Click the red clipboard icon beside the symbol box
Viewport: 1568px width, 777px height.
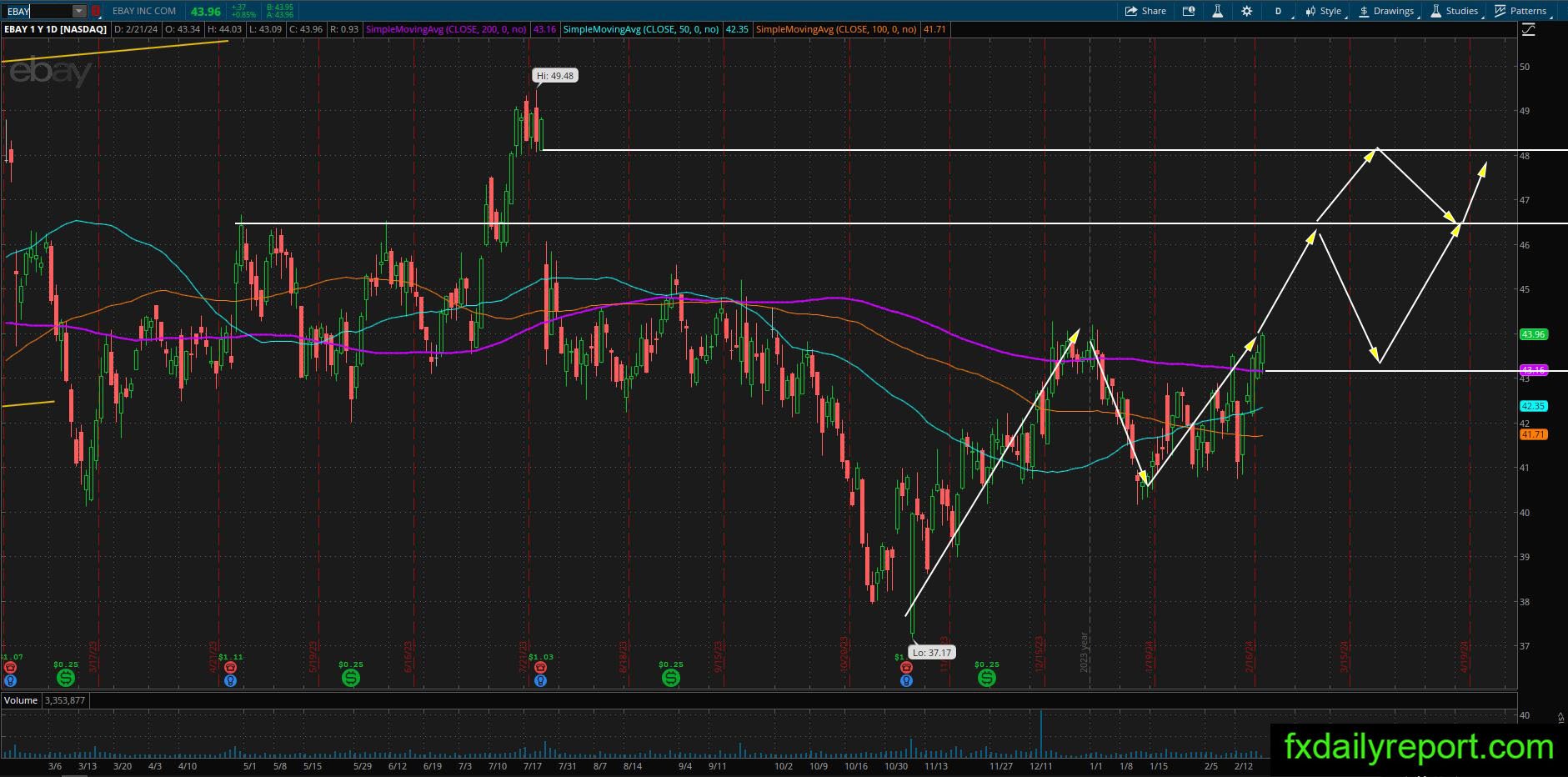[96, 11]
